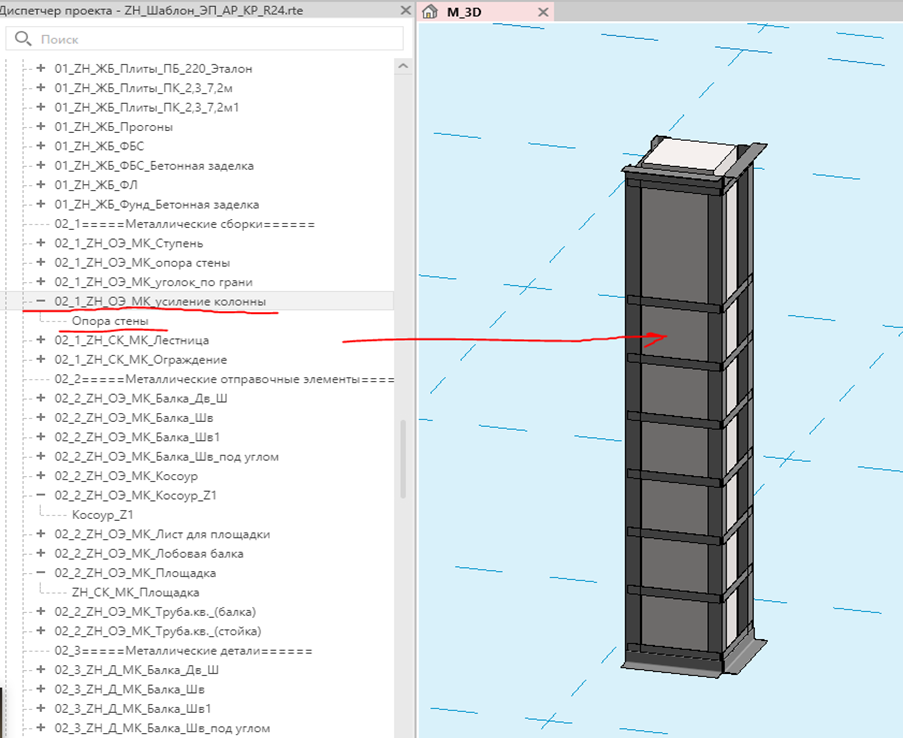The width and height of the screenshot is (903, 738).
Task: Select 01_ZH_ЖБ_Прогоны family label
Action: tap(113, 127)
